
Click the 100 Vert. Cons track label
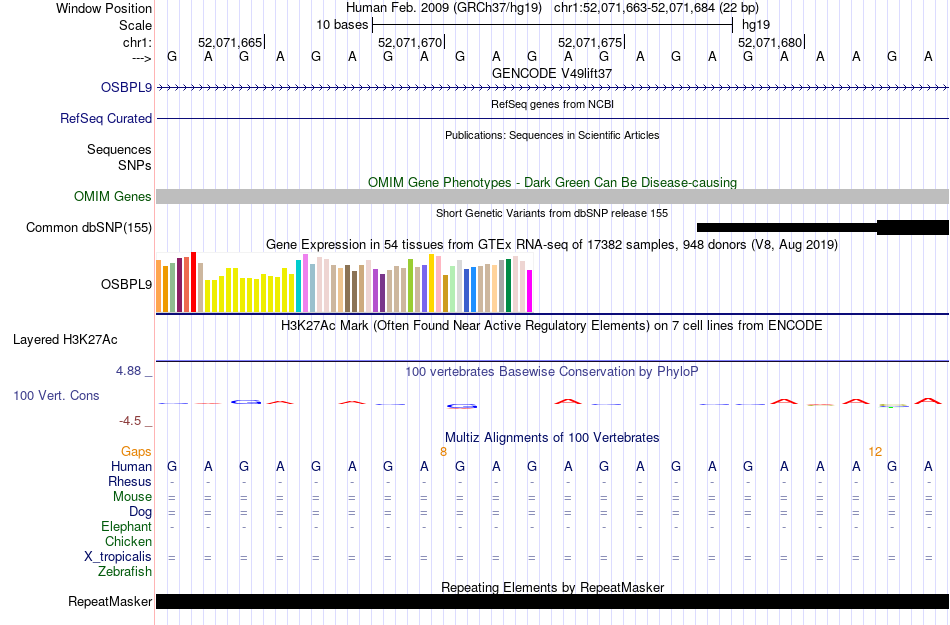tap(56, 395)
